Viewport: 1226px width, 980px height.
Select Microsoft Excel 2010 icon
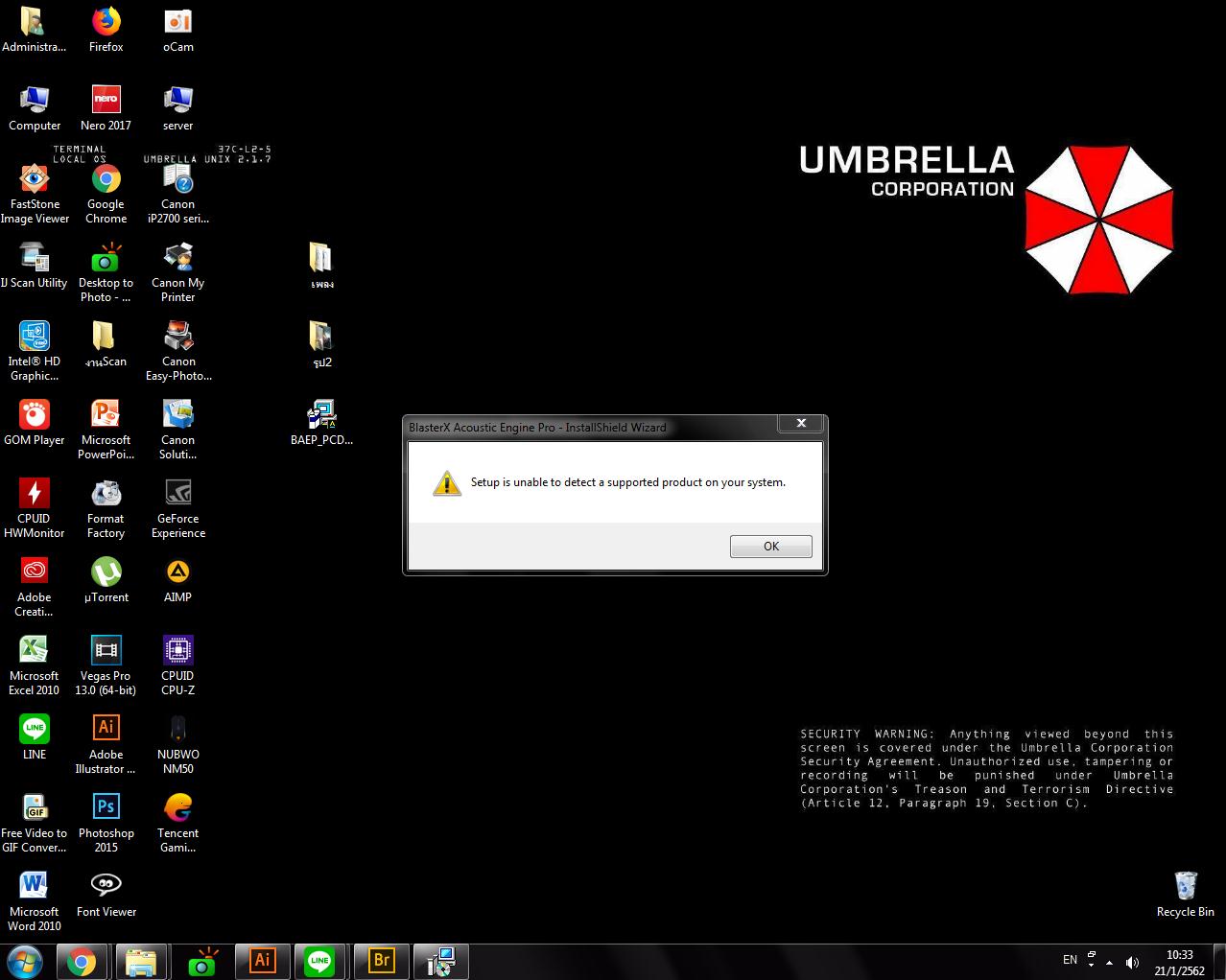coord(35,665)
